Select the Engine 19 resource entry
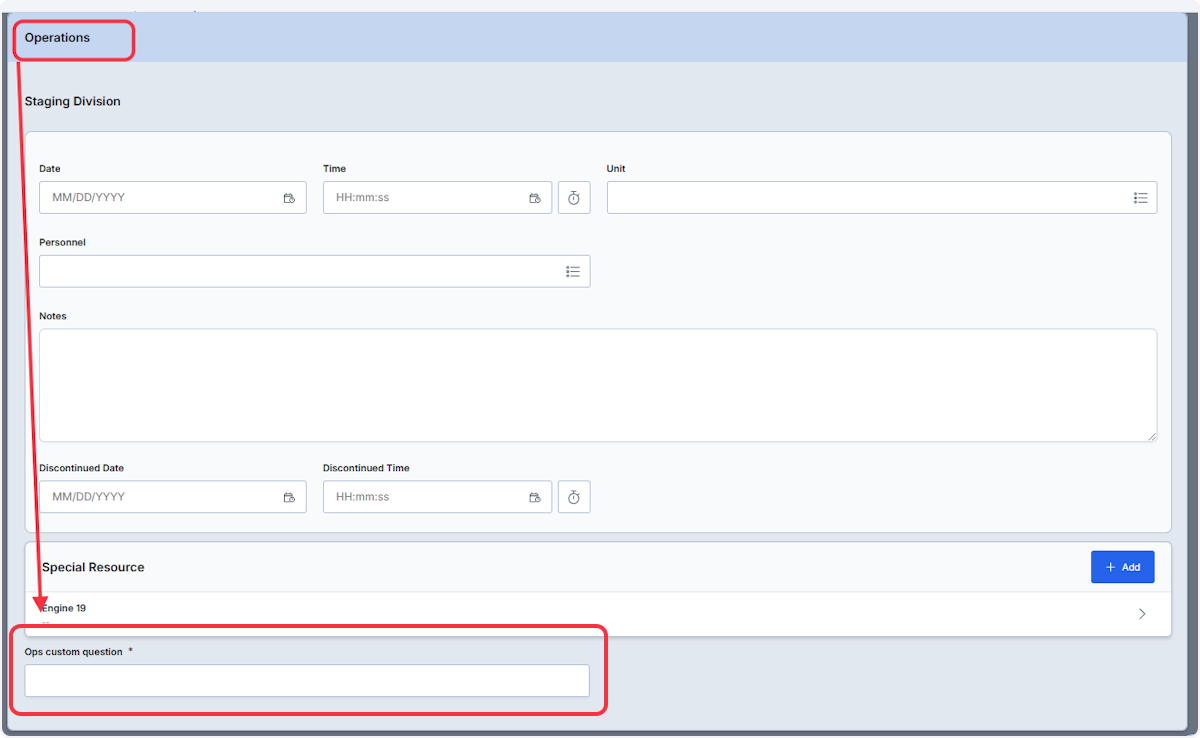This screenshot has width=1200, height=738. pos(598,614)
